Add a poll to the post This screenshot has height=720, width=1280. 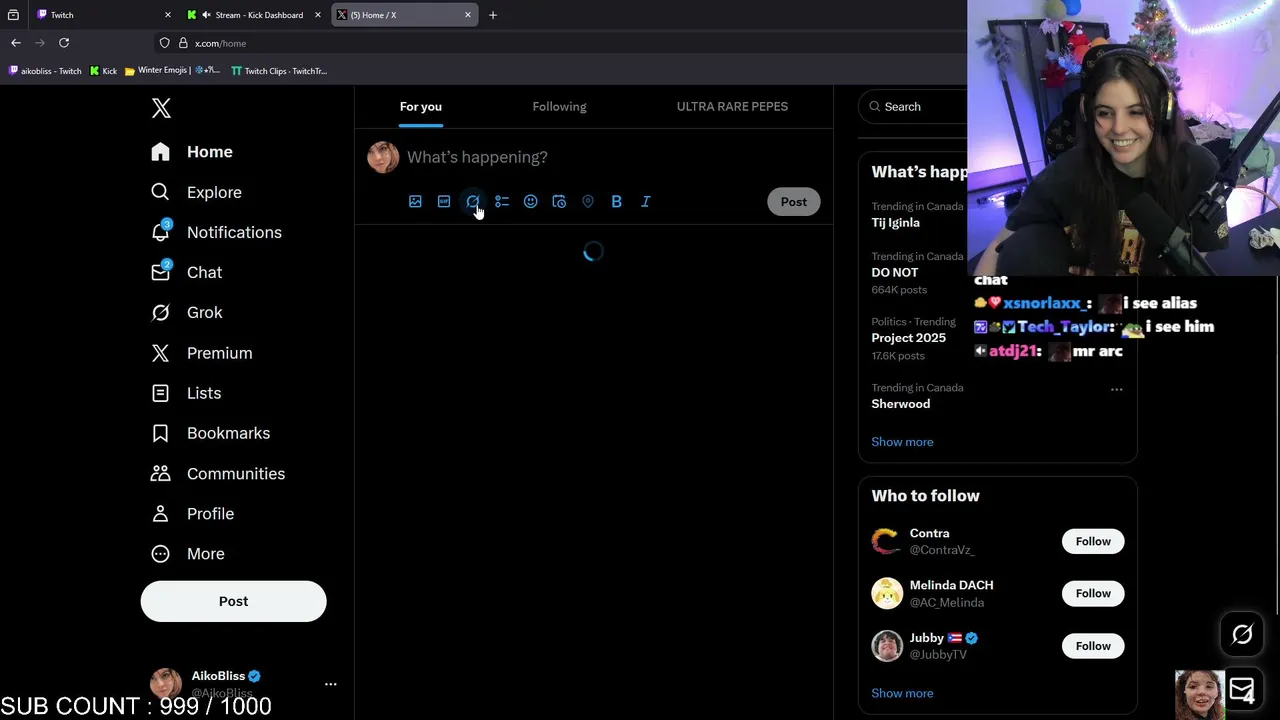[x=502, y=201]
